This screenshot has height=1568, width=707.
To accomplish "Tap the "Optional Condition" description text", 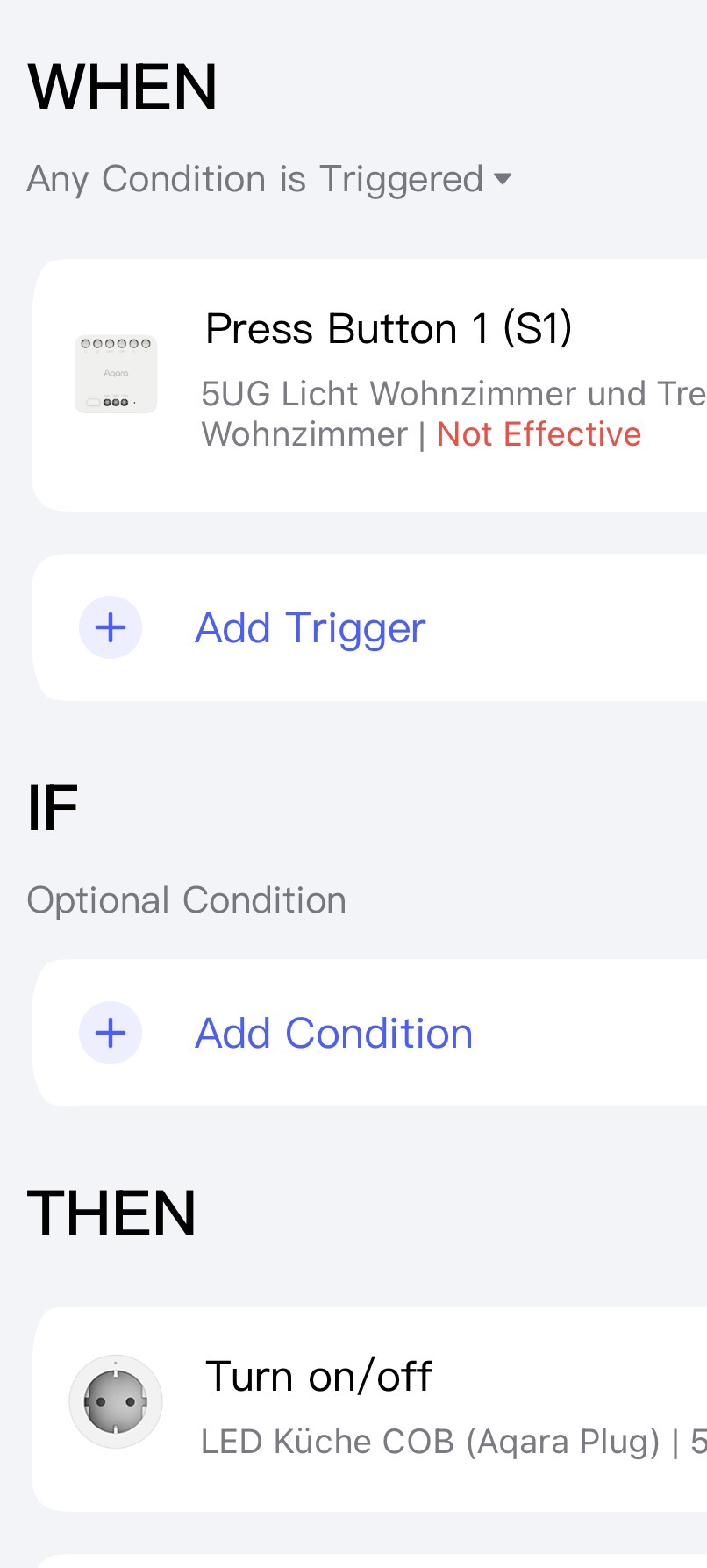I will (186, 900).
